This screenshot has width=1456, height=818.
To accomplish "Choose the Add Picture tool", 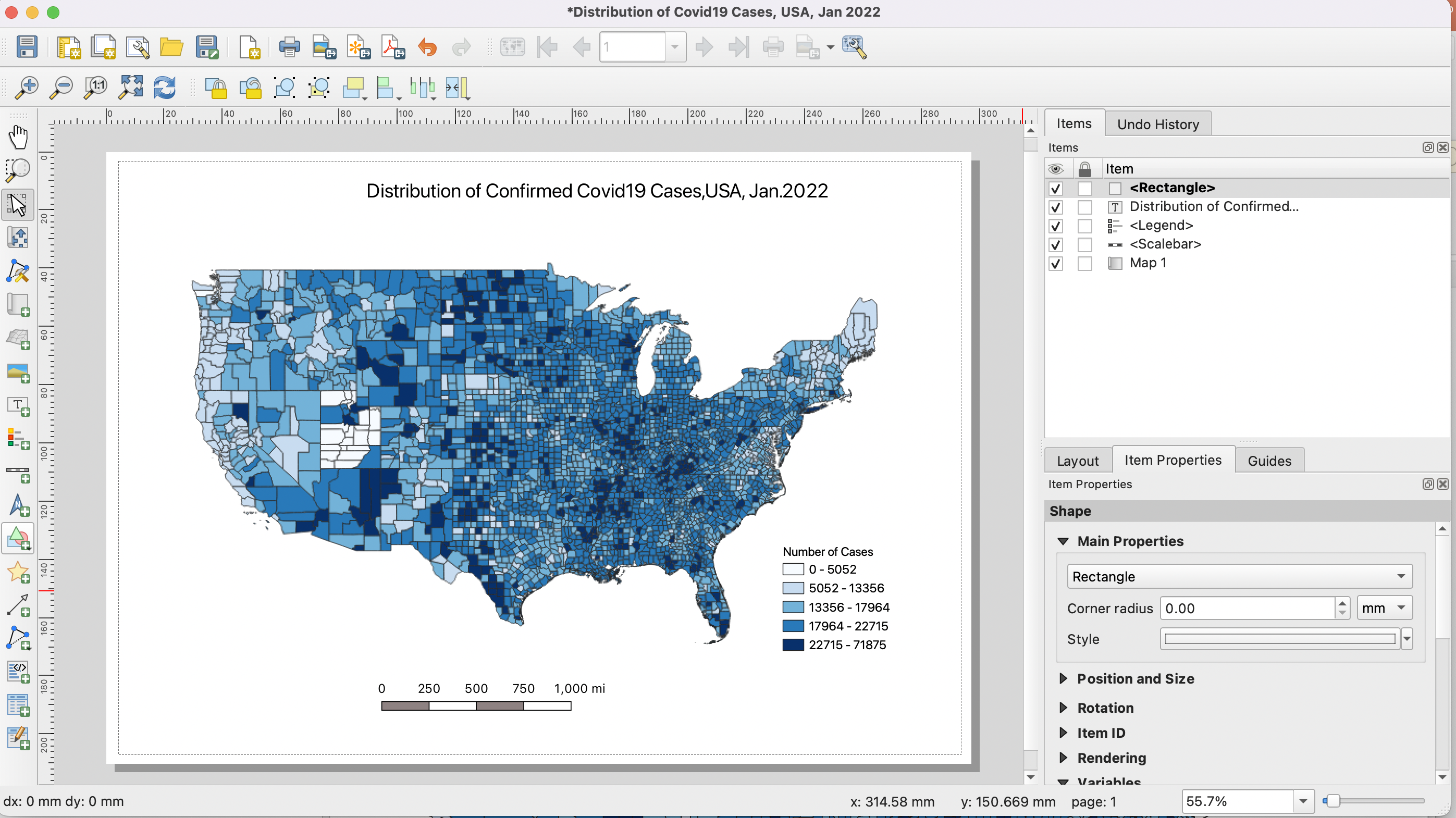I will pos(18,373).
